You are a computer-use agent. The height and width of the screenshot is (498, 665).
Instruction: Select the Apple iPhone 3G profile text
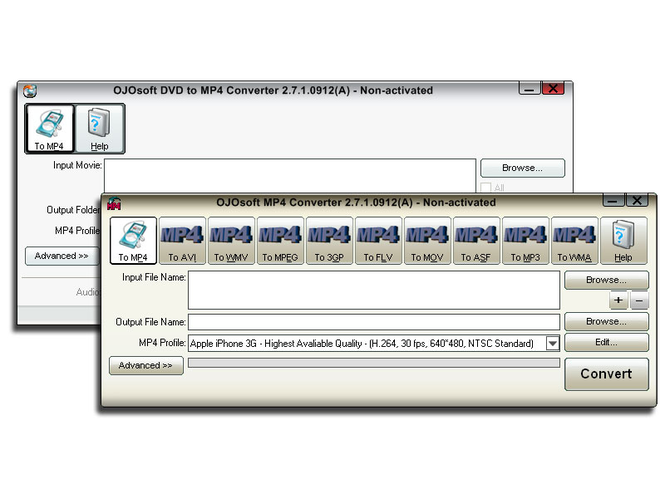tap(362, 344)
